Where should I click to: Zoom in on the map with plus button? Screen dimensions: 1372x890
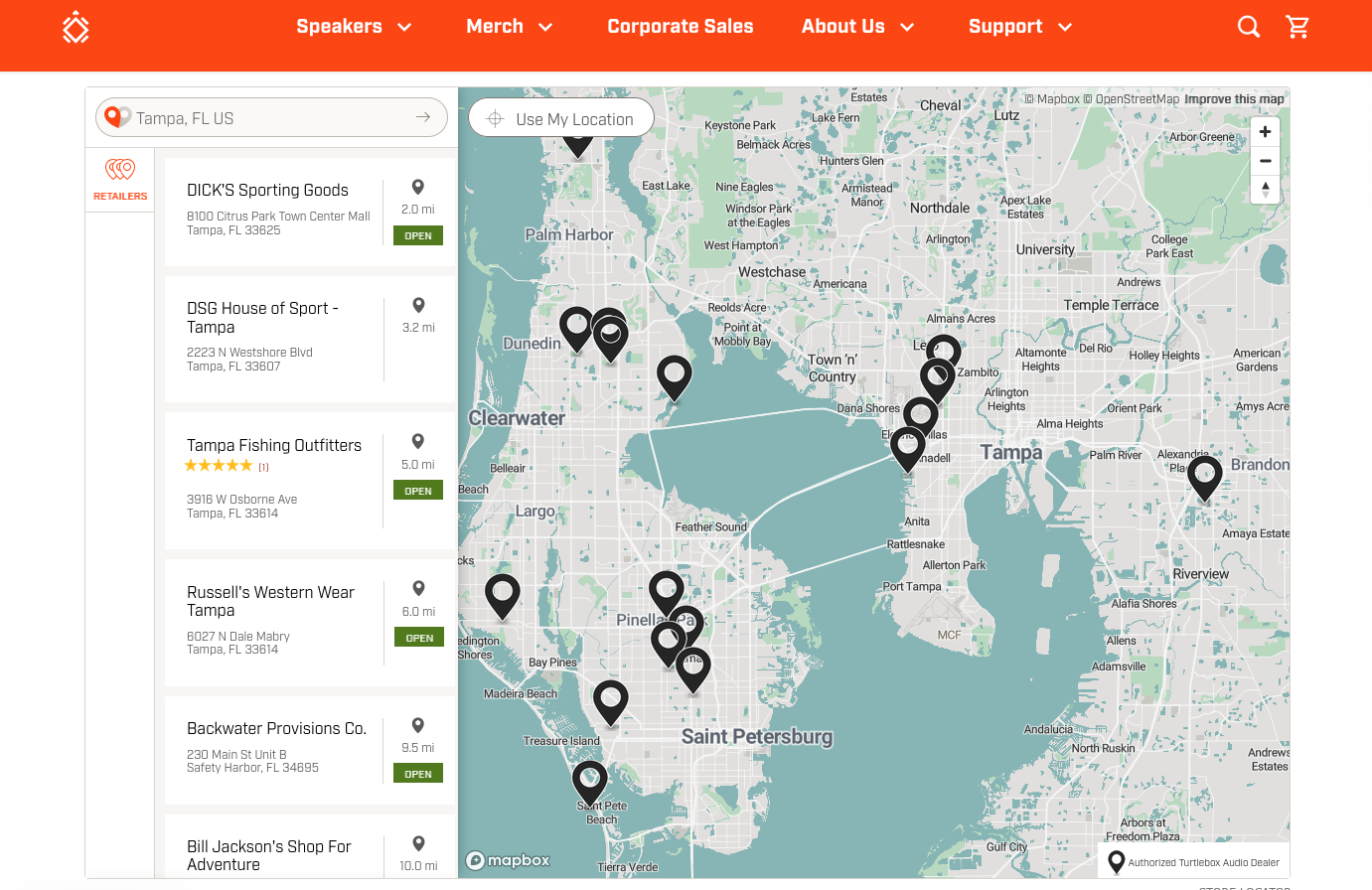1265,131
